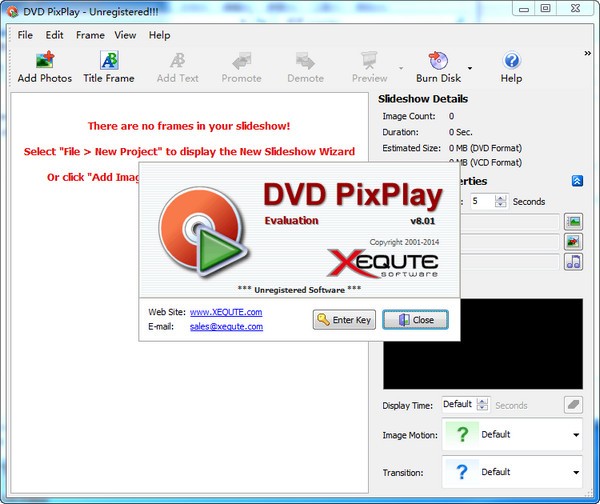Viewport: 600px width, 504px height.
Task: Click the app icon in the title bar
Action: point(13,12)
